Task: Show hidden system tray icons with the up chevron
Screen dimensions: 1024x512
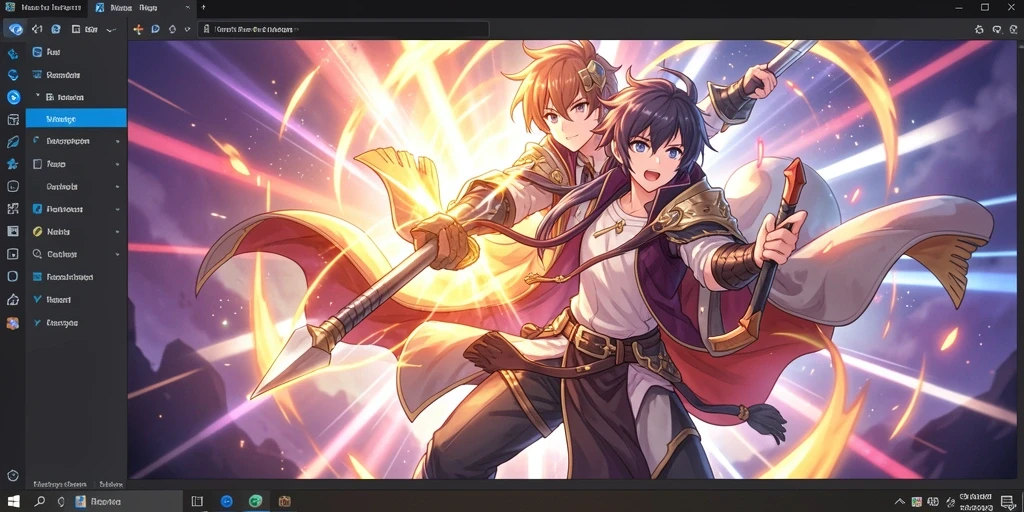Action: tap(900, 502)
